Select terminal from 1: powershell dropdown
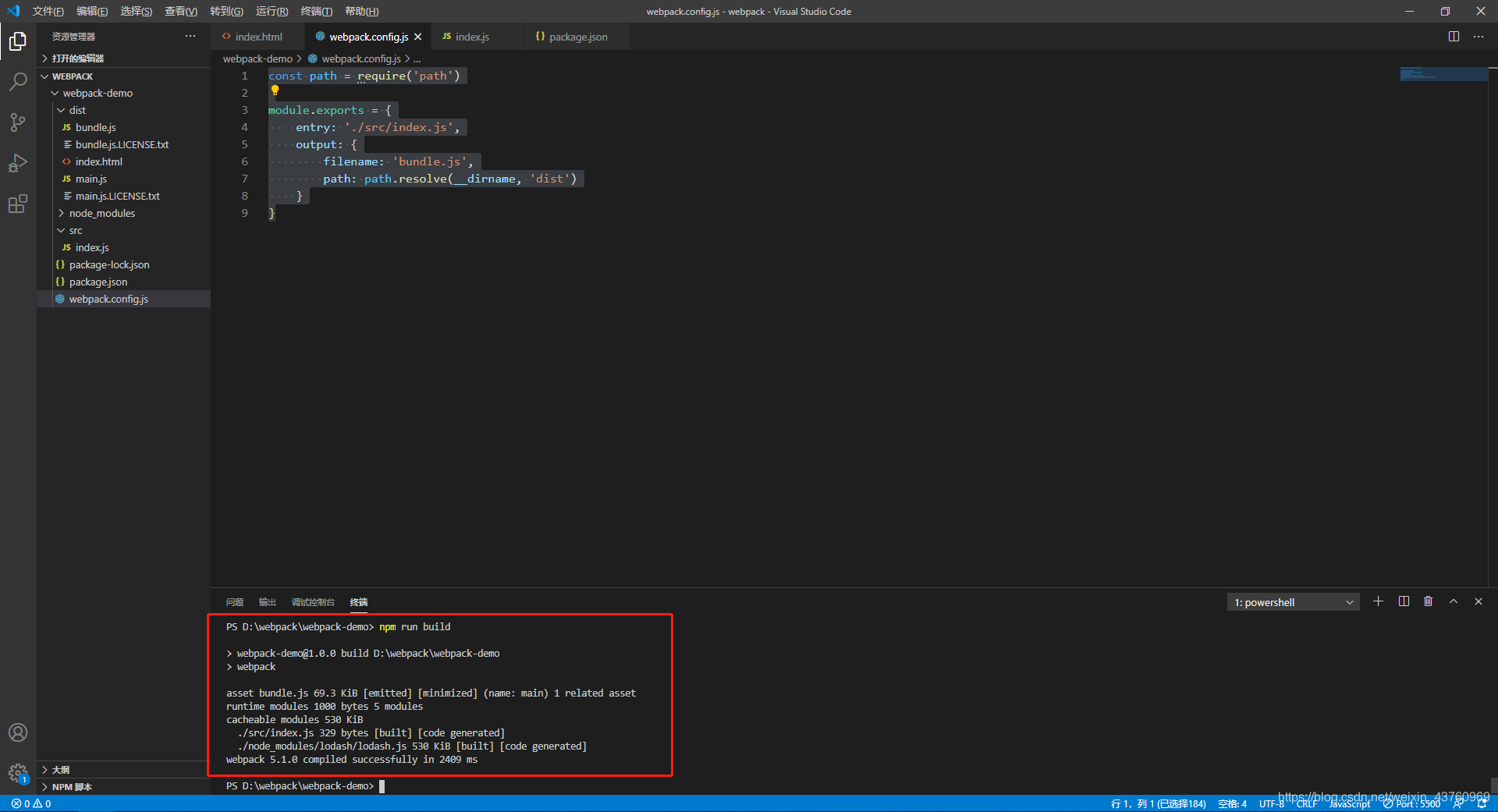The image size is (1498, 812). [1294, 602]
